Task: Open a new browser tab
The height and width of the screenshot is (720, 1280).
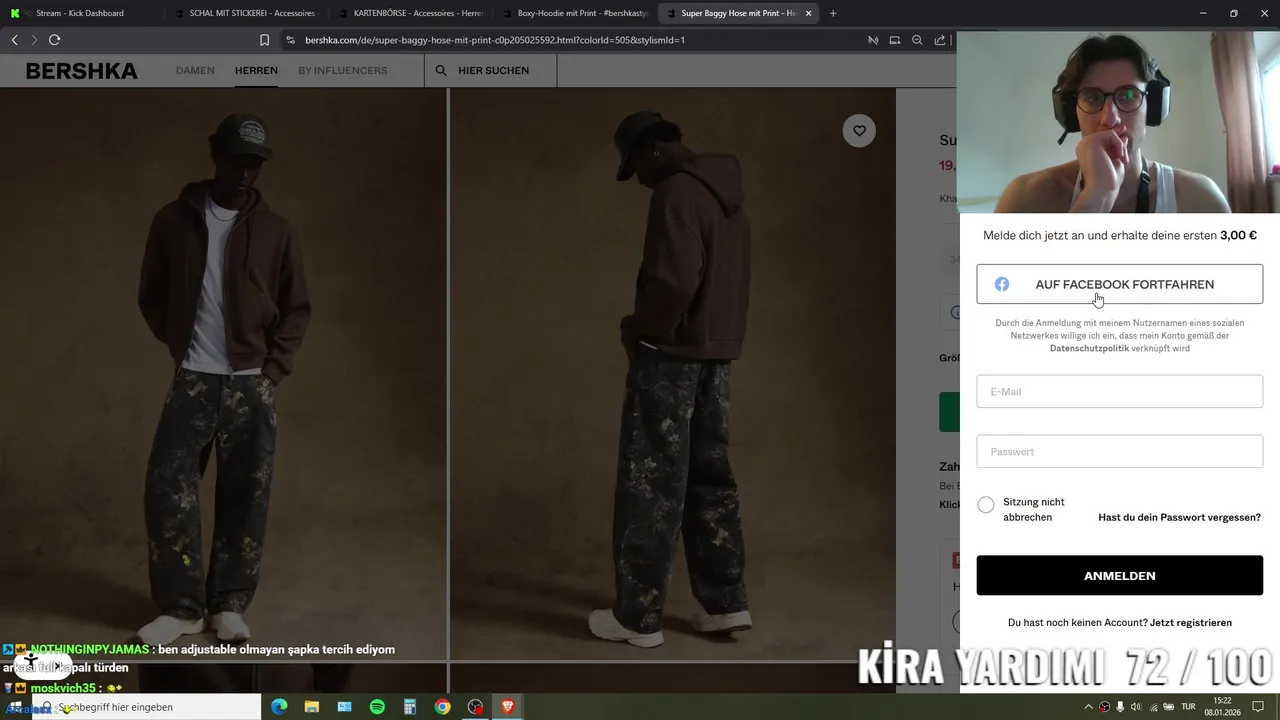Action: [x=833, y=13]
